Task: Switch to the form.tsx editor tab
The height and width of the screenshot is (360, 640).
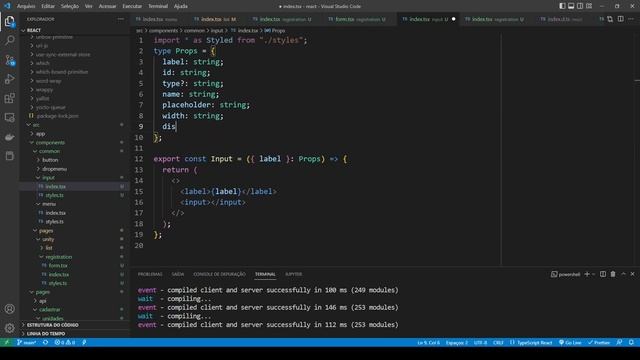Action: tap(360, 19)
